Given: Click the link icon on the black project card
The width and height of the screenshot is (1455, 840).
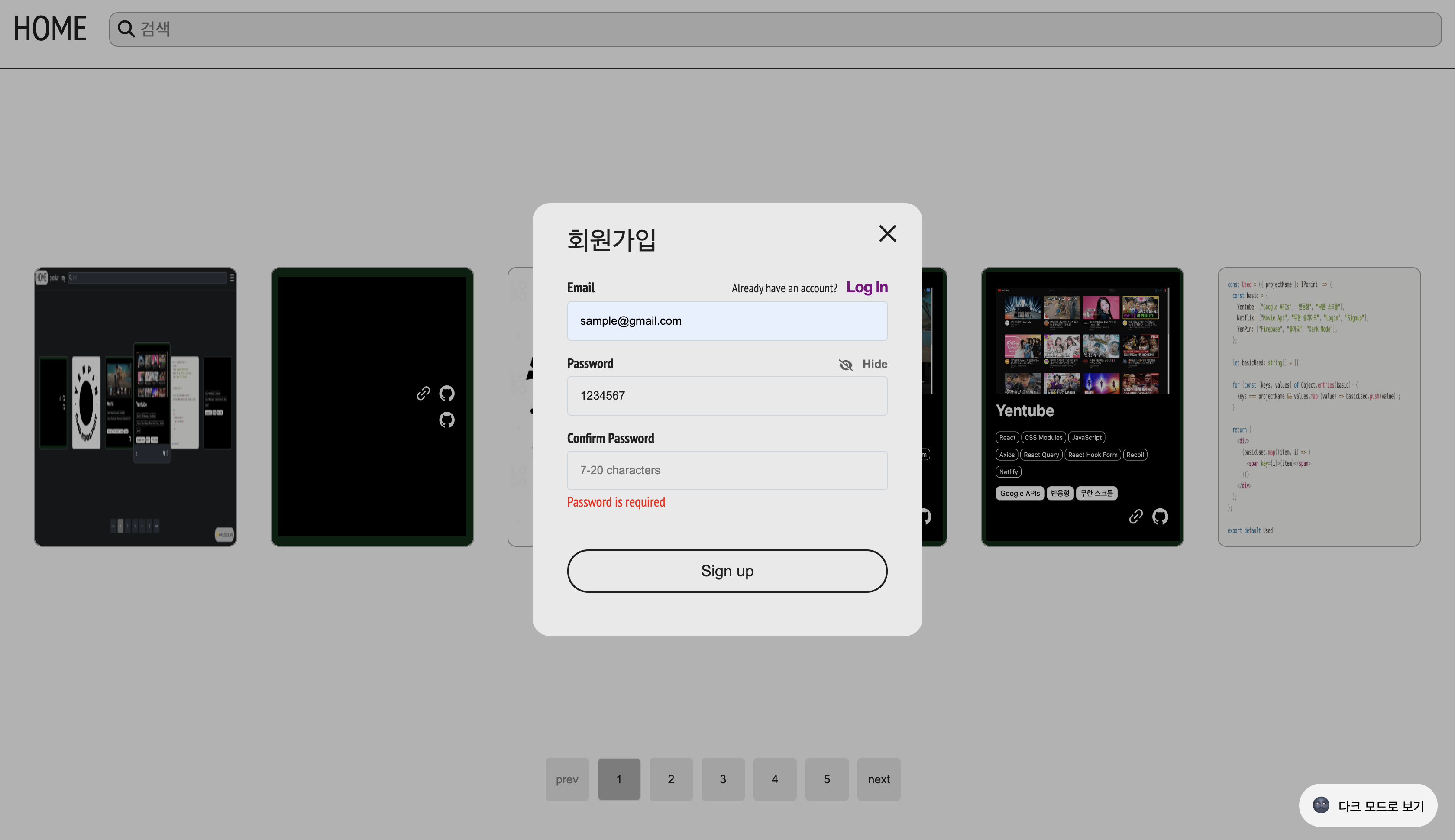Looking at the screenshot, I should click(423, 393).
